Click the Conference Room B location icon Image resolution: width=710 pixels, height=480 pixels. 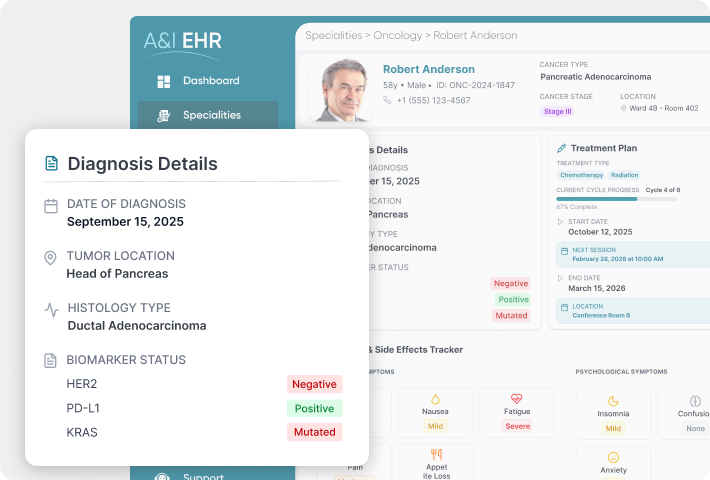coord(564,307)
